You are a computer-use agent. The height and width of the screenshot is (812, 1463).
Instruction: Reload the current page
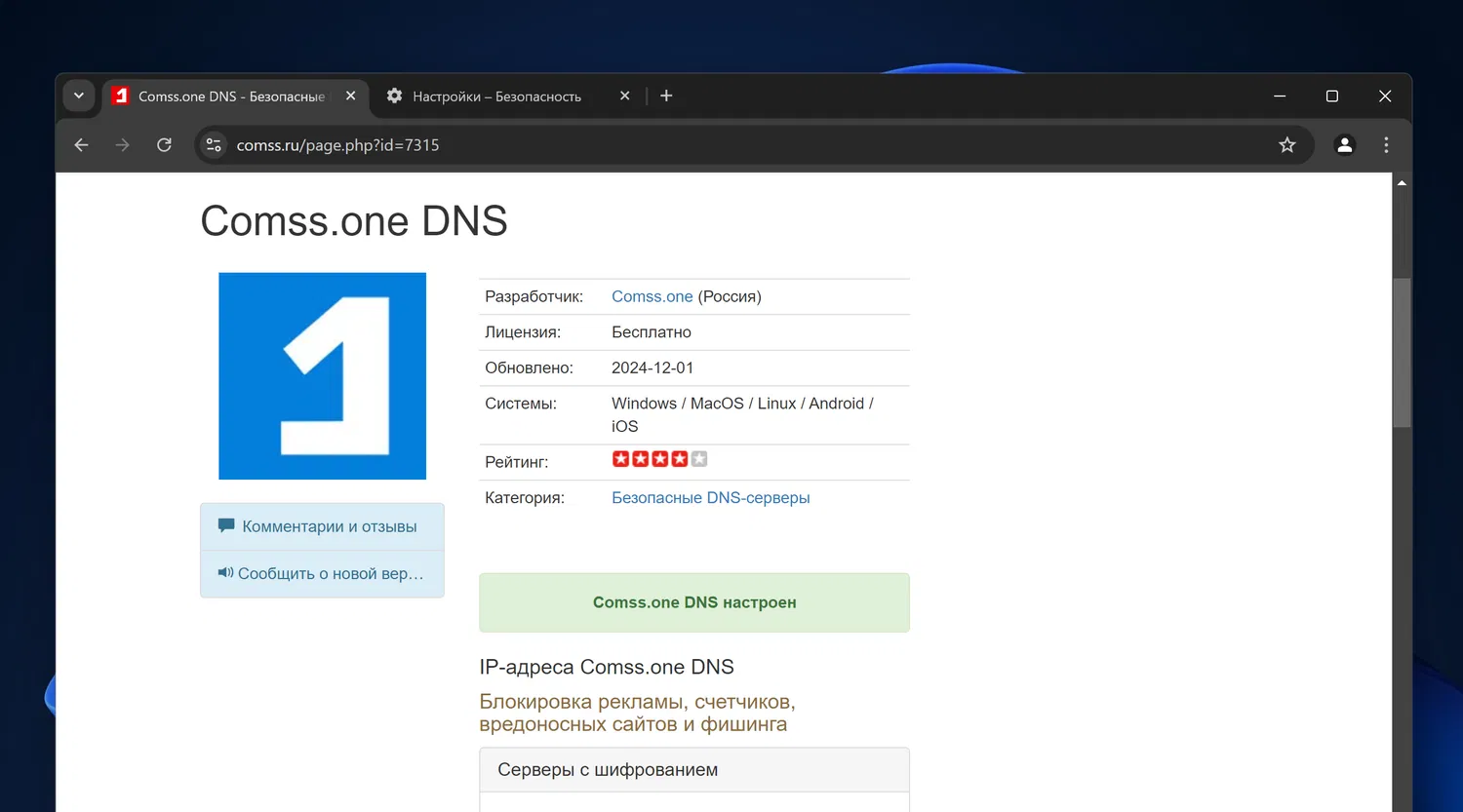coord(164,145)
